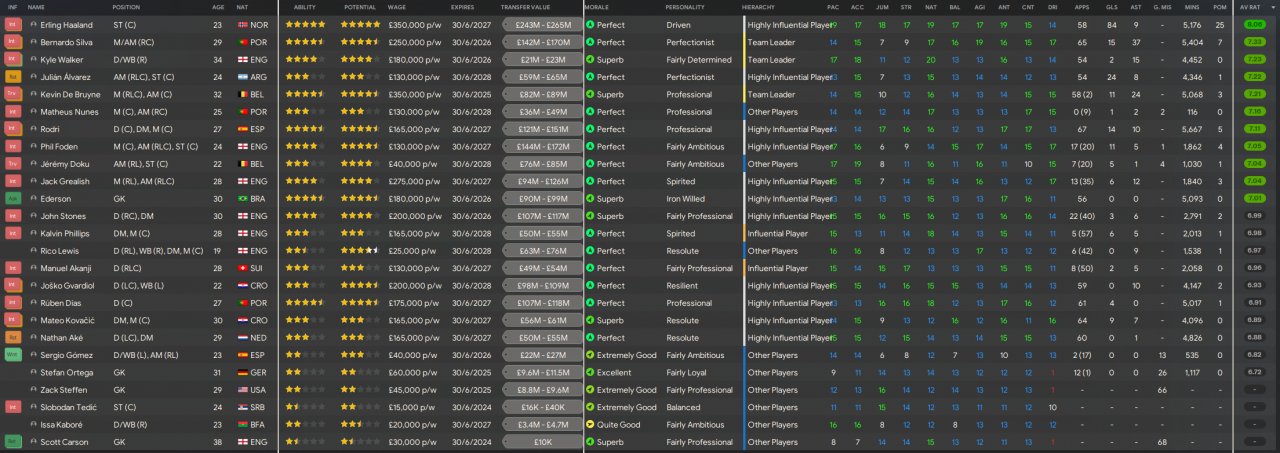Sort by the NAME column header
Screen dimensions: 1280x453
click(36, 7)
